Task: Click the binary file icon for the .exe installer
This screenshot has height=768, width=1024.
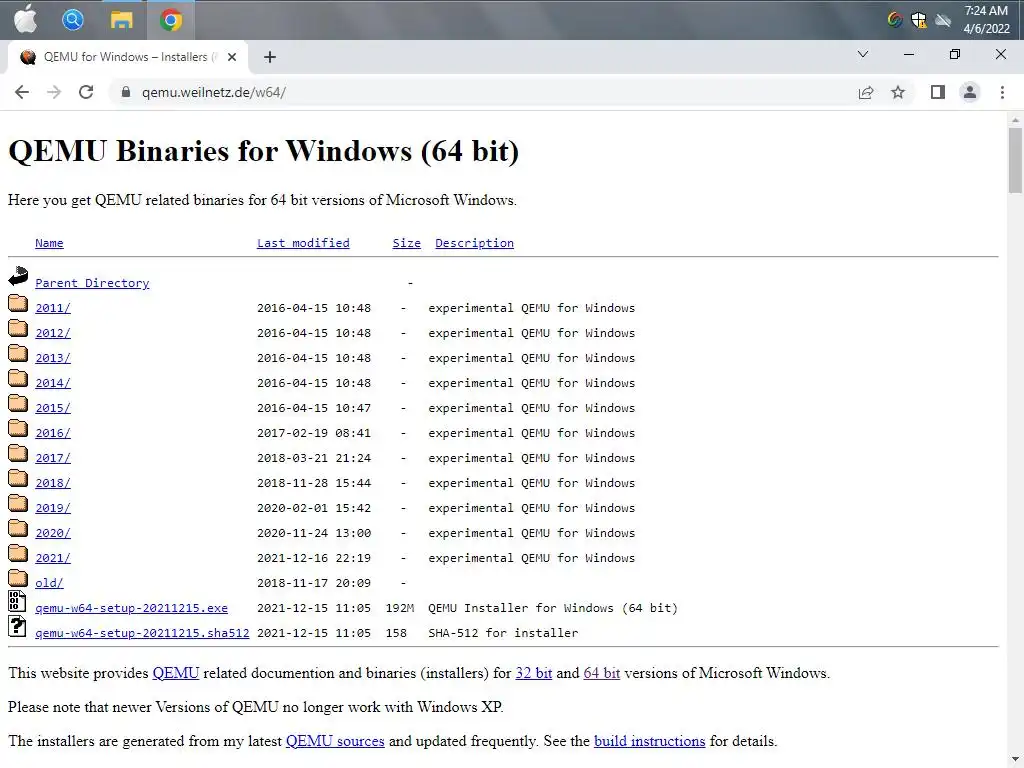Action: click(17, 601)
